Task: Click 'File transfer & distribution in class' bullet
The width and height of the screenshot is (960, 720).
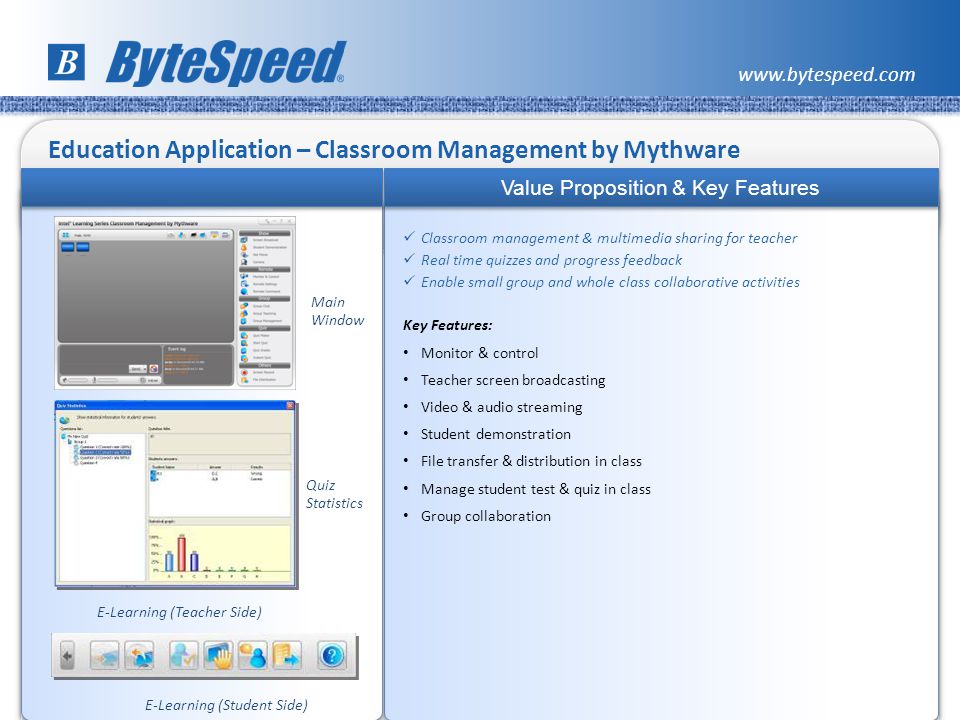Action: click(x=531, y=461)
